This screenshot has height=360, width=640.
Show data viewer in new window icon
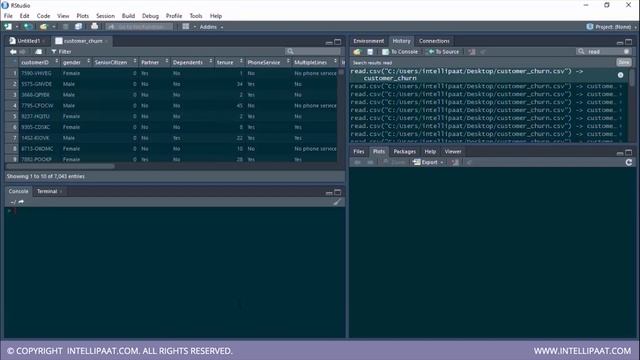[x=38, y=52]
